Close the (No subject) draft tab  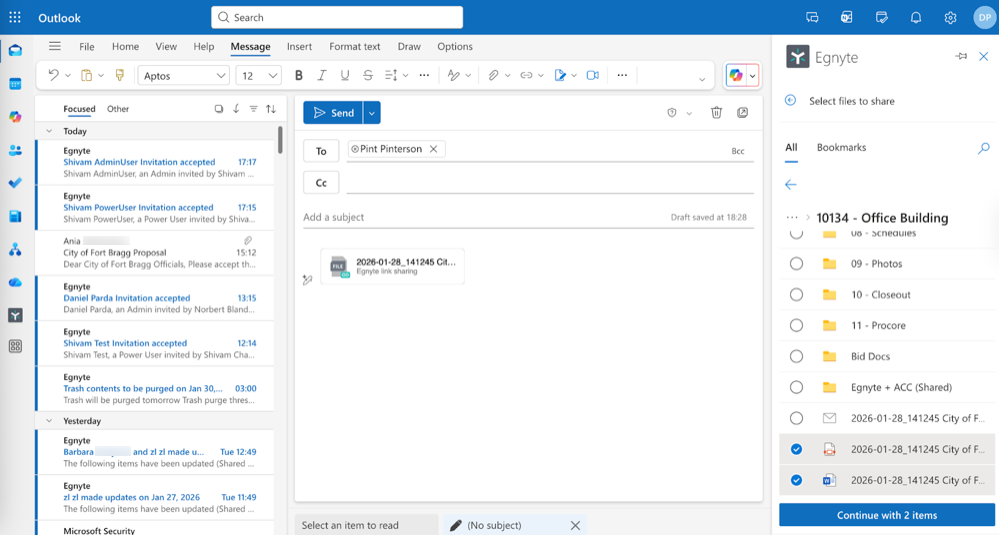click(575, 525)
